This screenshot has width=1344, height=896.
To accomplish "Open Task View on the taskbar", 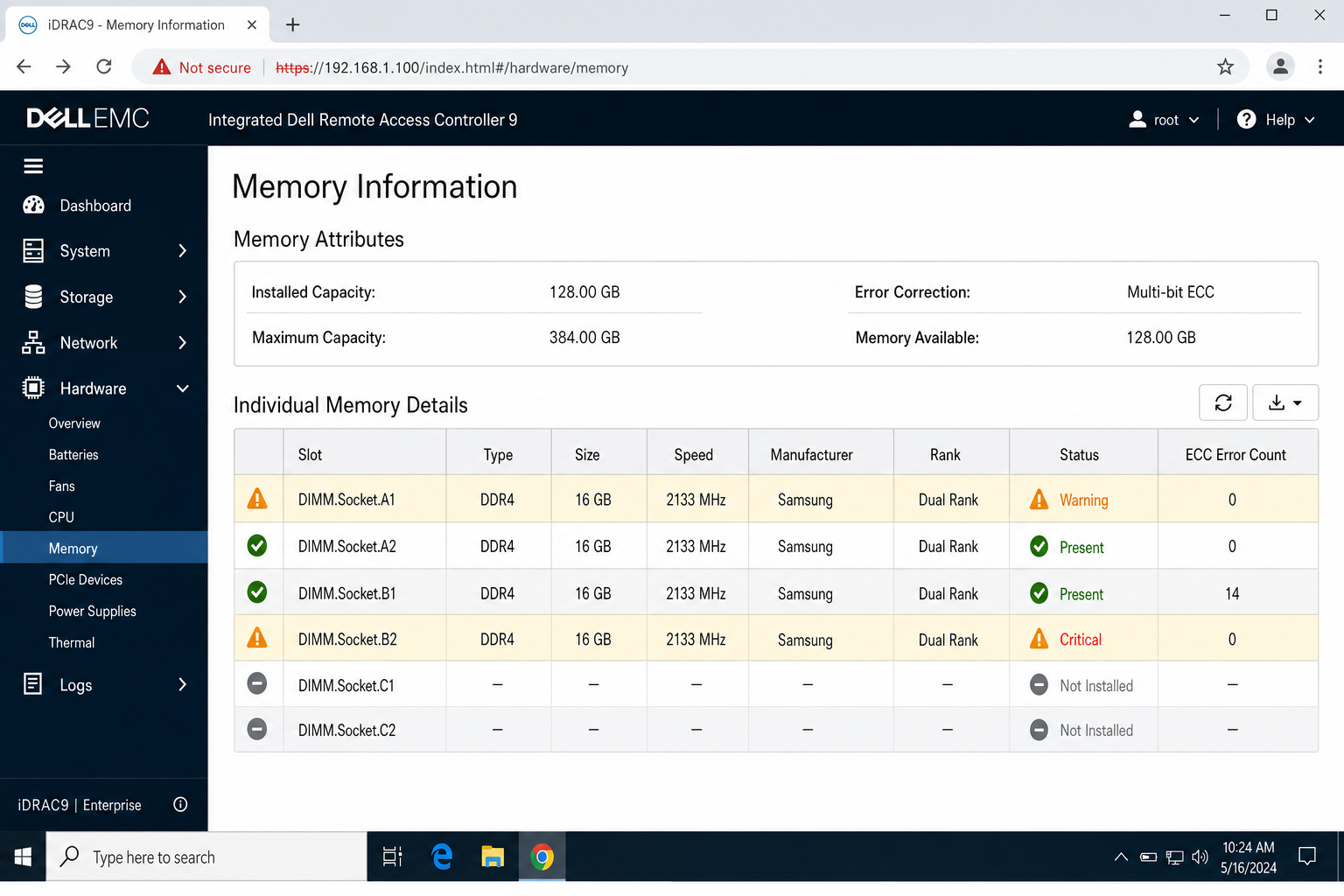I will (393, 857).
